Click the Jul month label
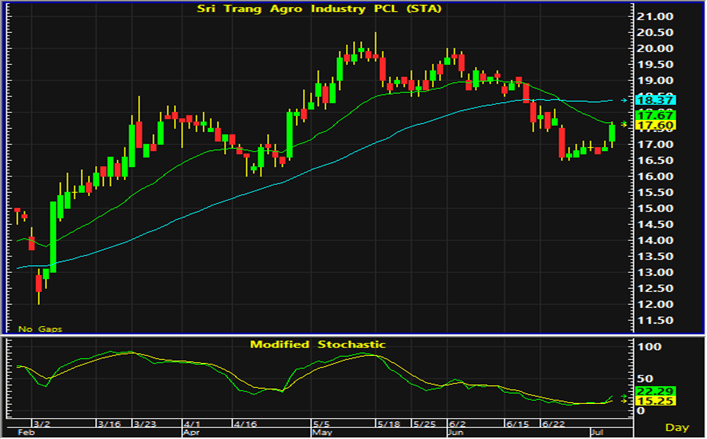 (597, 433)
